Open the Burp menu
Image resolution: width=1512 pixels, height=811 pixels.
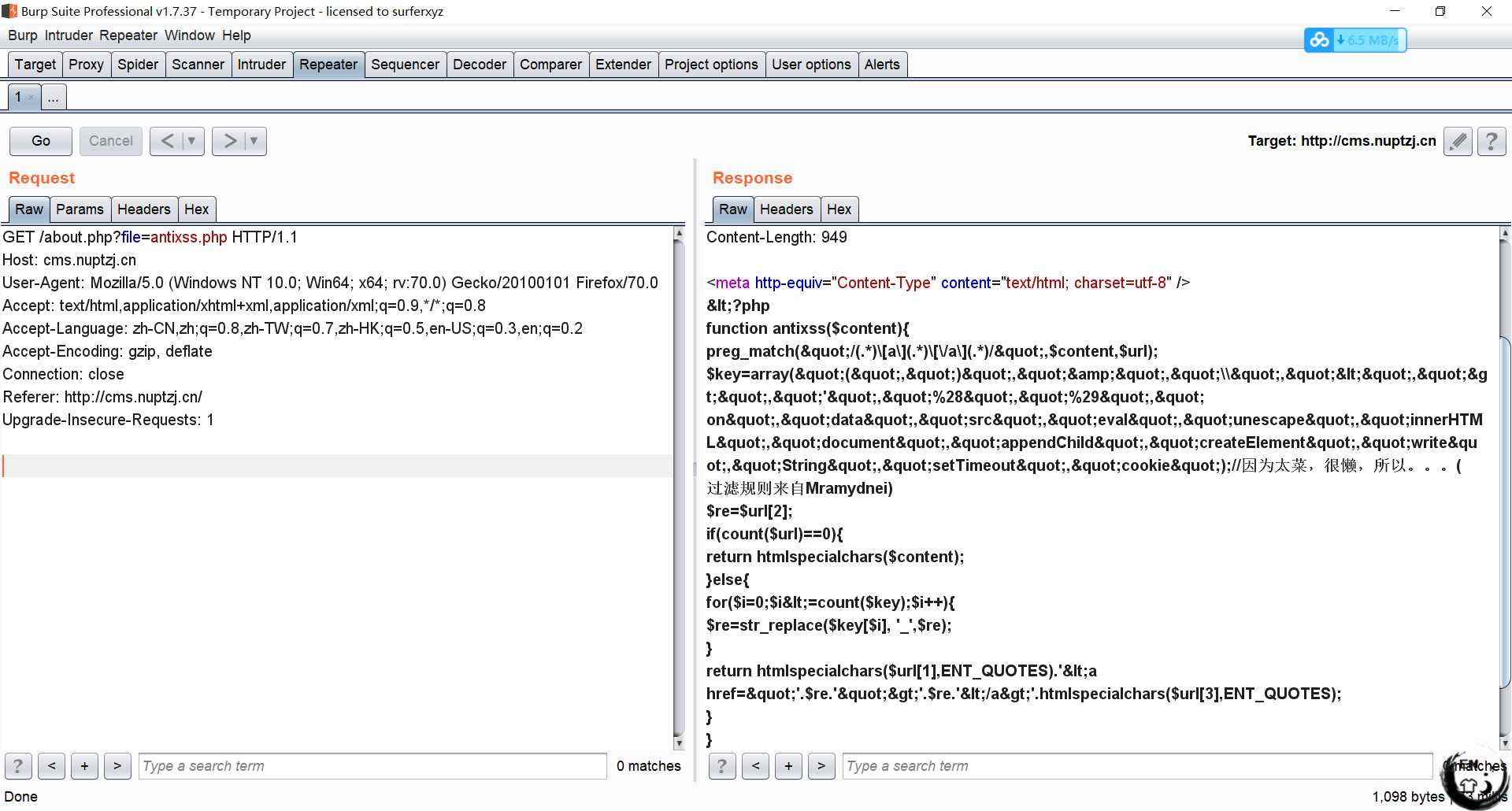(x=23, y=35)
